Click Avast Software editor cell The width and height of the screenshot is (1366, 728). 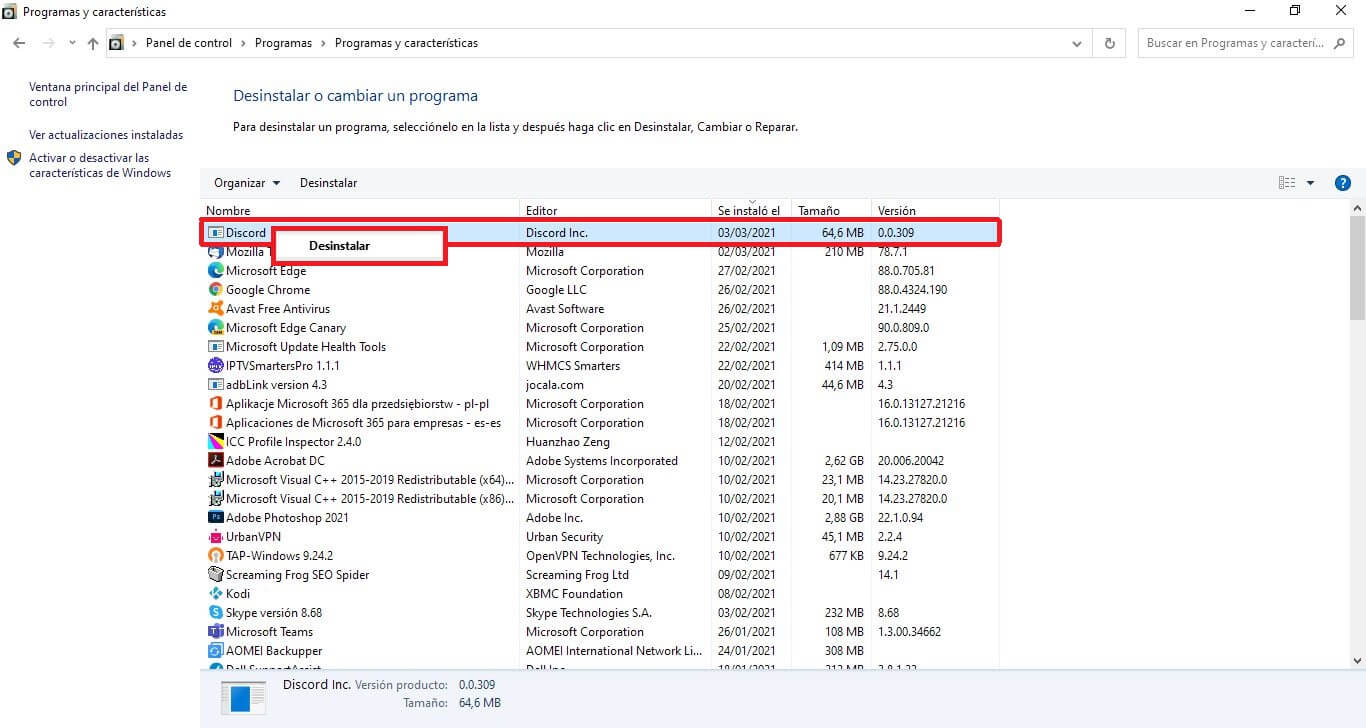click(566, 309)
